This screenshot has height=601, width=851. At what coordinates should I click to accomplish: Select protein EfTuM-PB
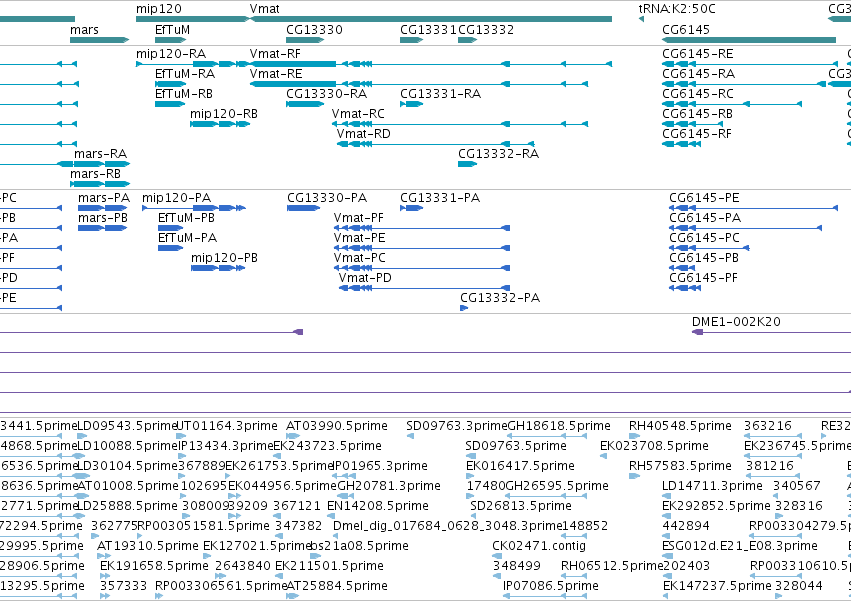186,218
